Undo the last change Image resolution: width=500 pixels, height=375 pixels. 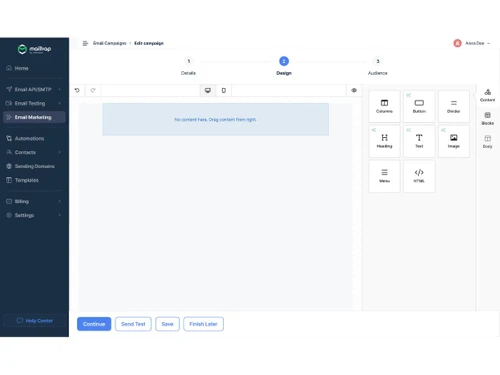click(77, 90)
